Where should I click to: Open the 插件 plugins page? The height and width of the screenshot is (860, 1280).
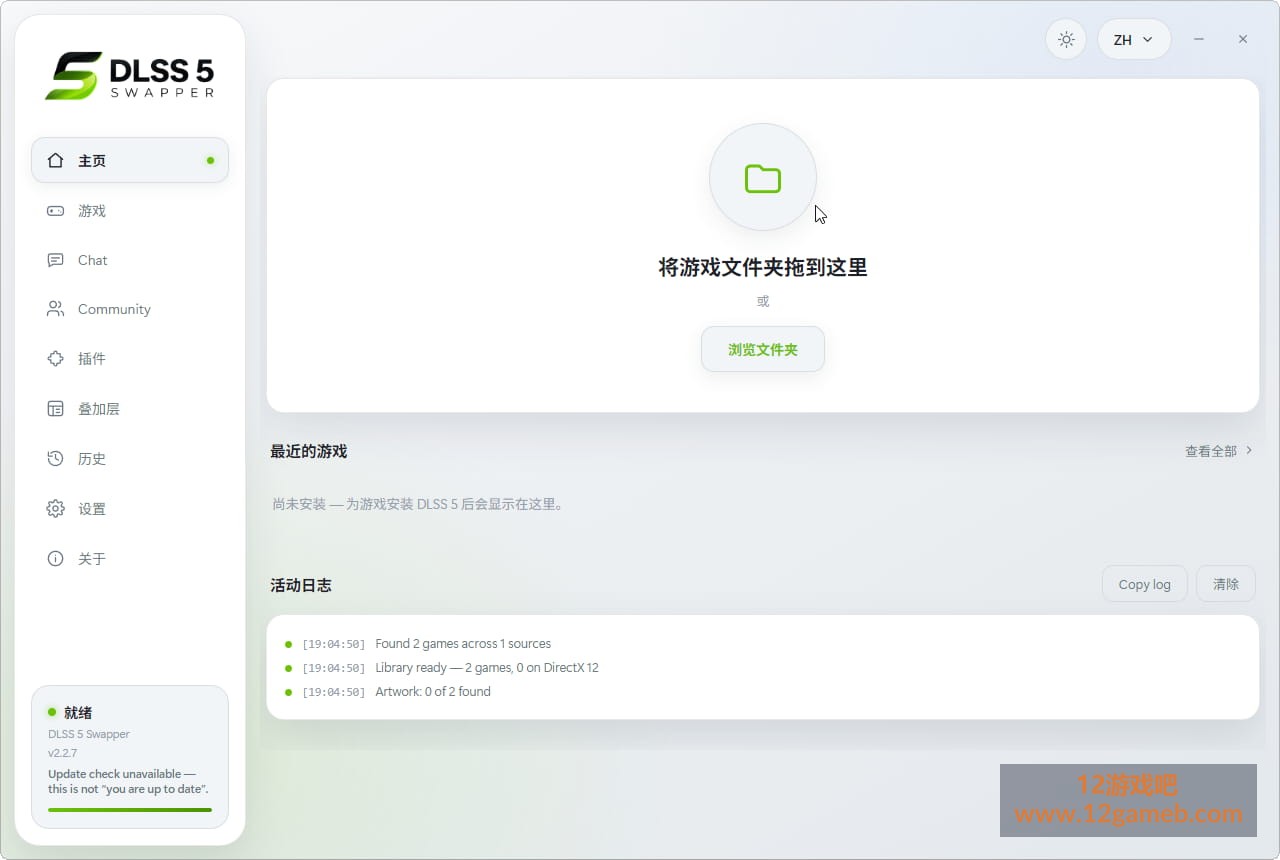tap(130, 359)
